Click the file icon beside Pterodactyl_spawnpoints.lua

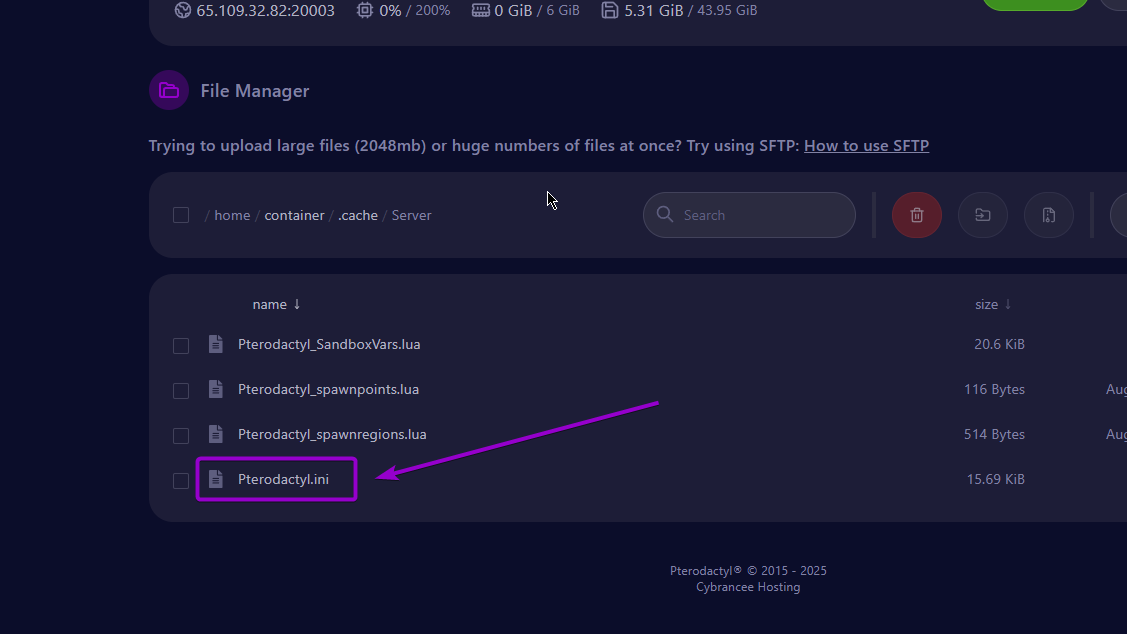(215, 390)
